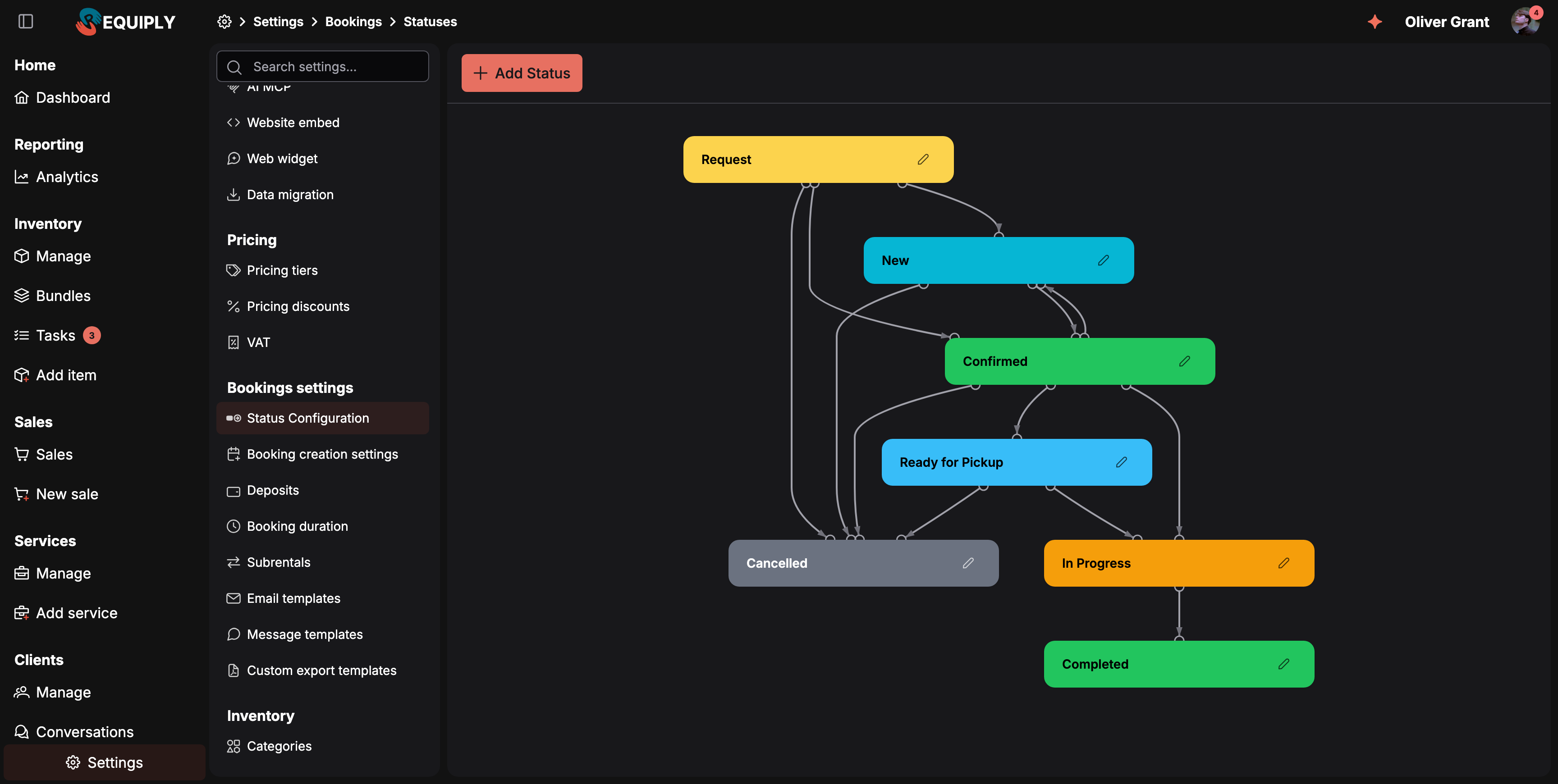The width and height of the screenshot is (1558, 784).
Task: Click the pencil edit icon on Request status
Action: pos(923,160)
